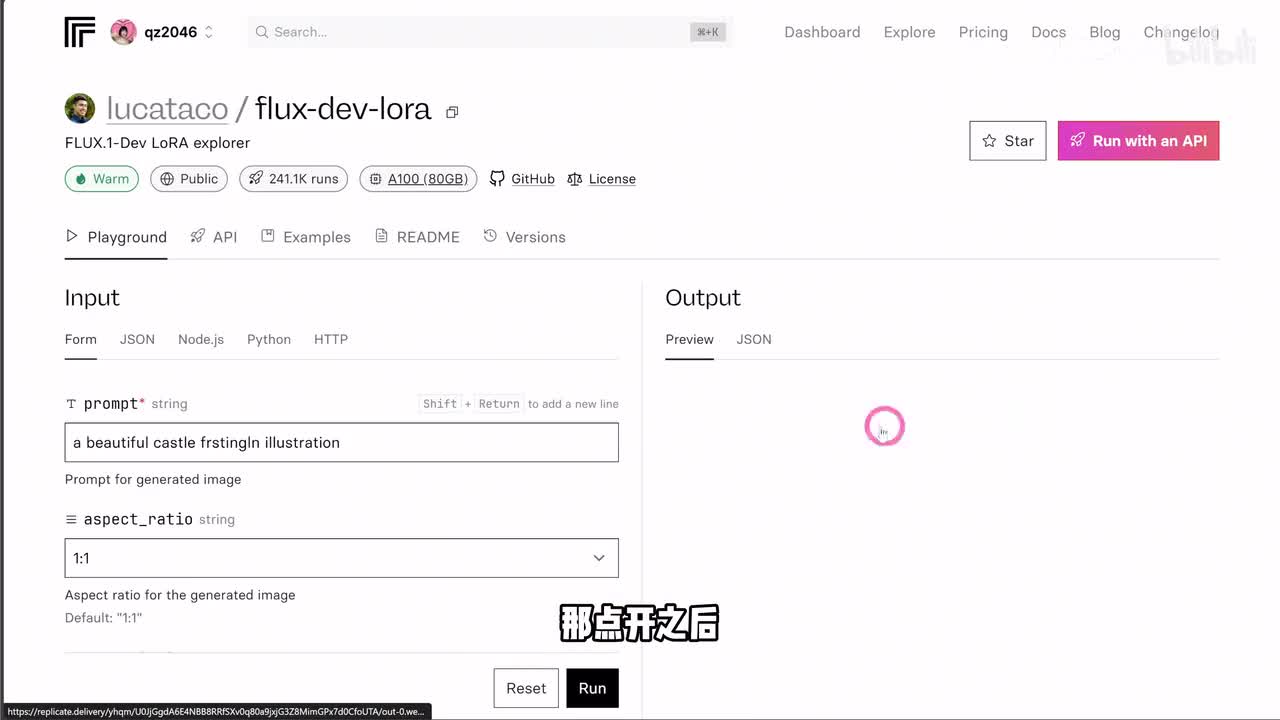This screenshot has width=1280, height=720.
Task: Show Output as JSON
Action: coord(754,339)
